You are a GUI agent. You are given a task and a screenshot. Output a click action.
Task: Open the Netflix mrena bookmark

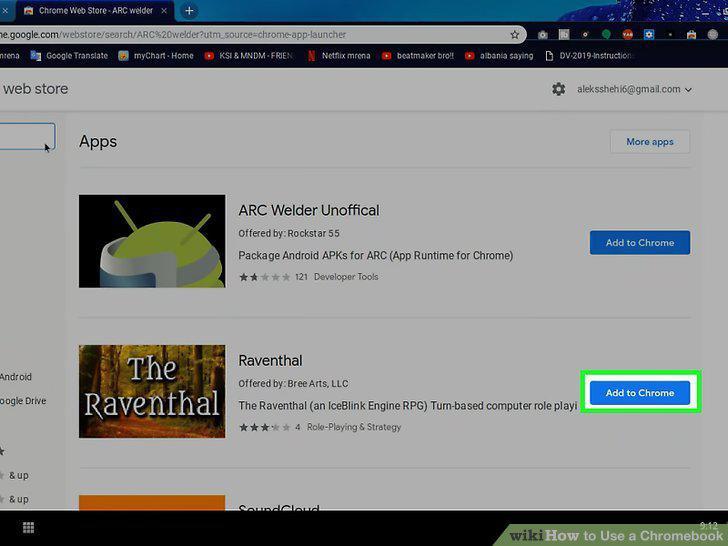[338, 56]
